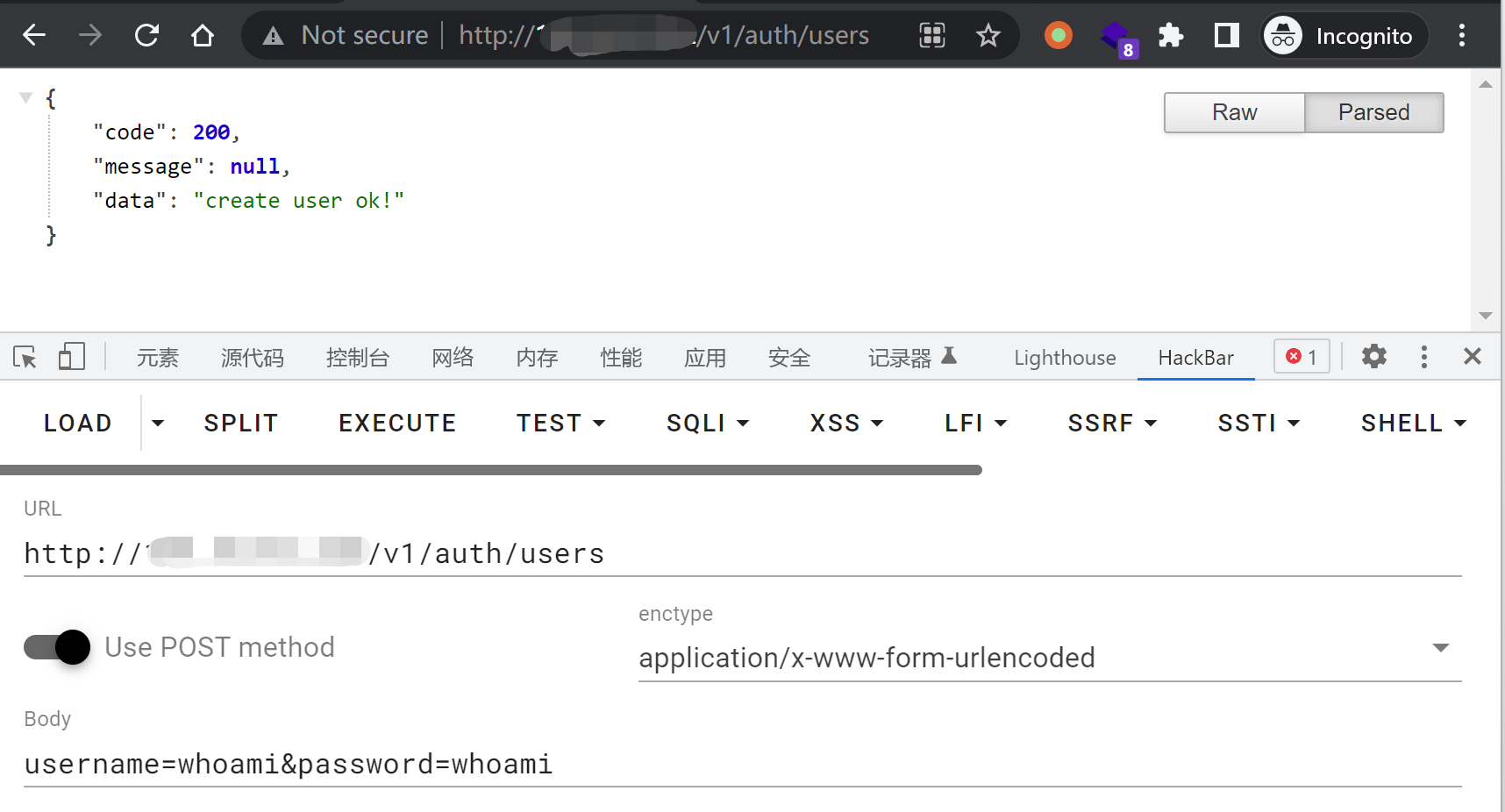Open the 网络 network tab
The height and width of the screenshot is (812, 1505).
(453, 358)
